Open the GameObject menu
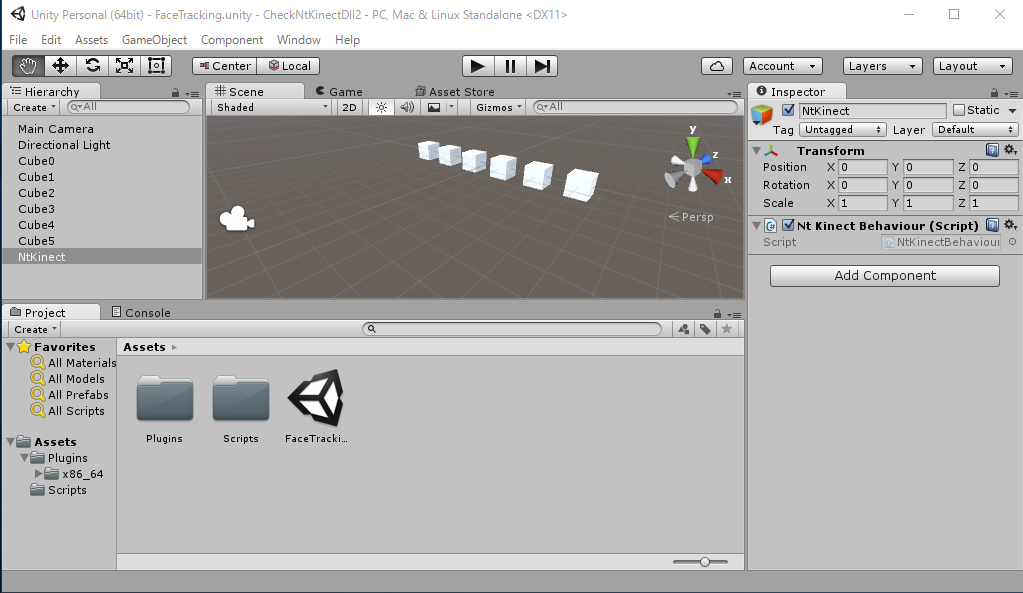Viewport: 1023px width, 593px height. pos(154,40)
